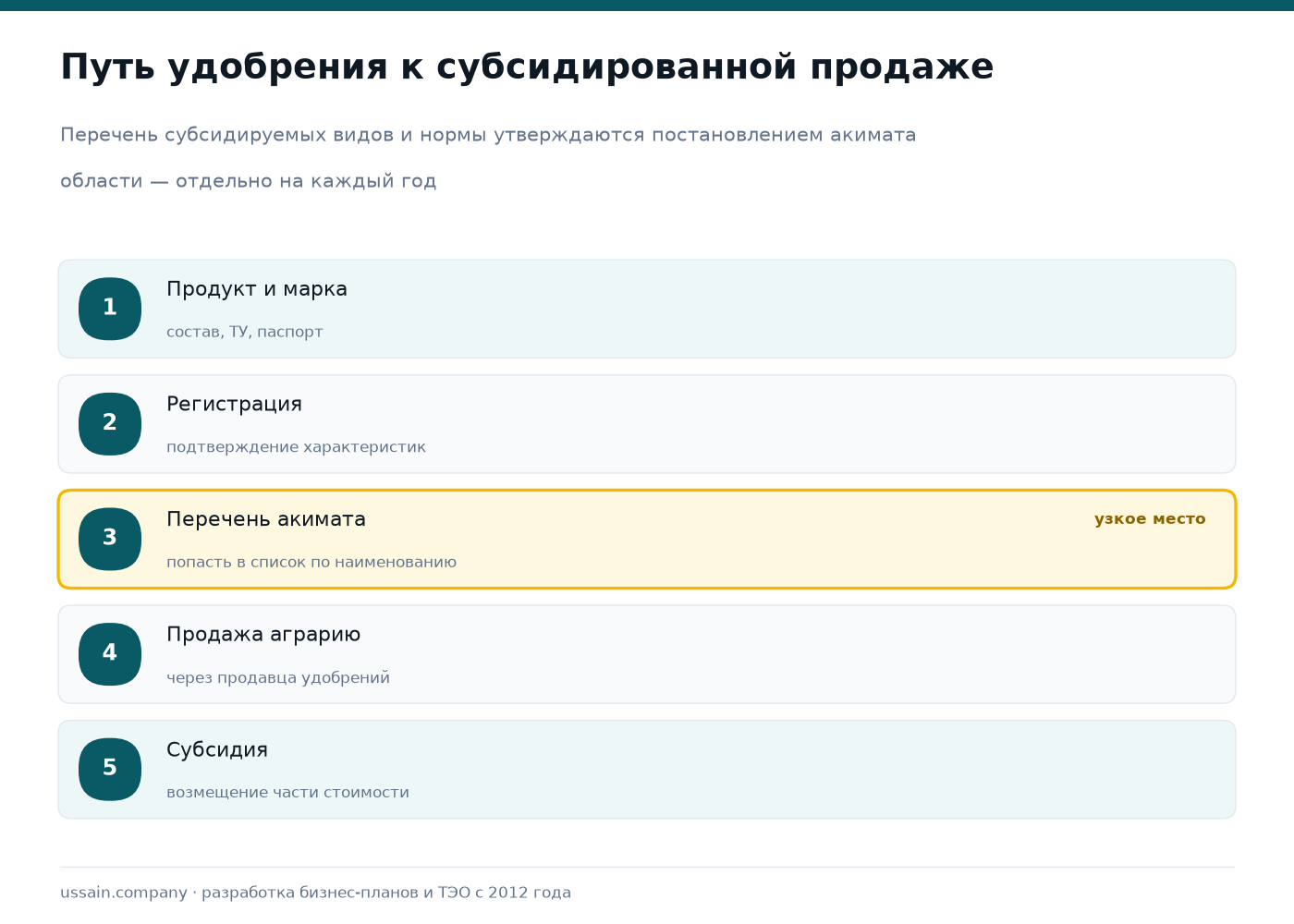Click the step 3 number badge
Screen dimensions: 1294x924
click(110, 539)
